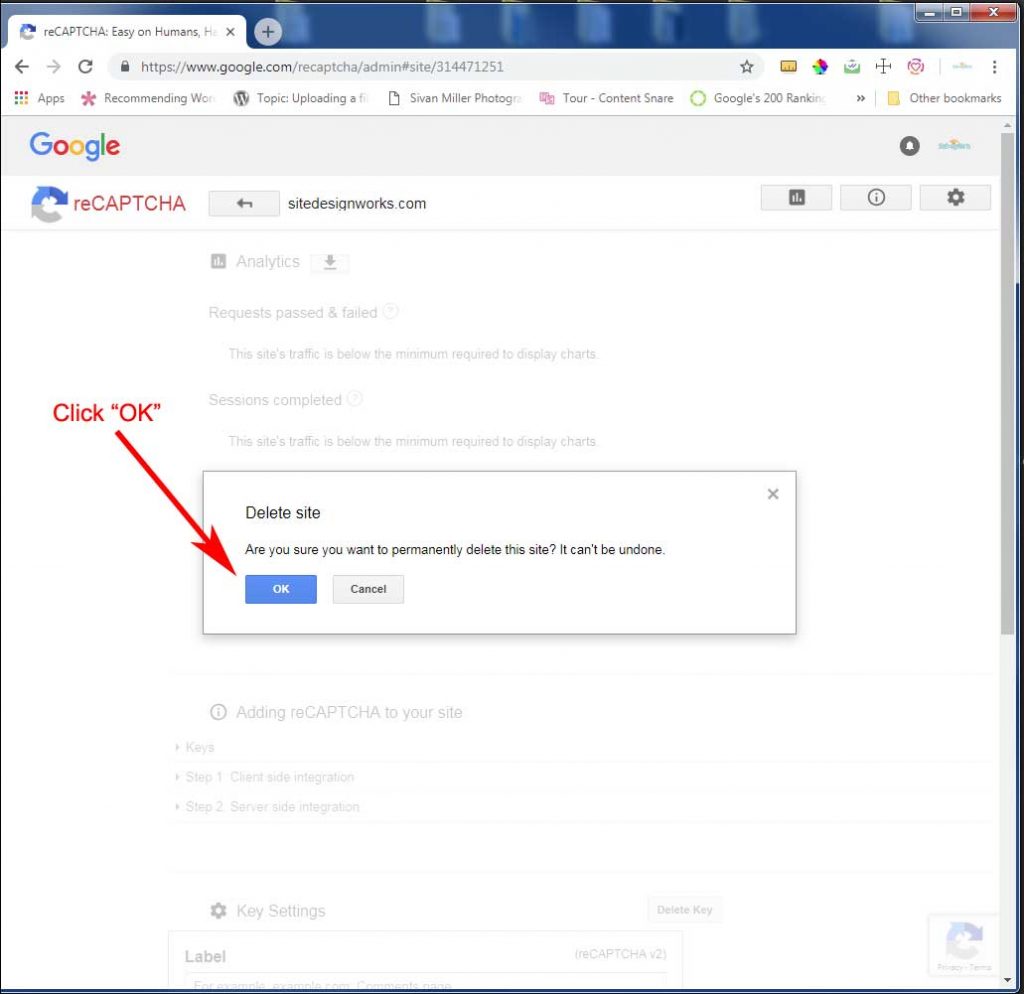
Task: Expand hidden bookmarks with the chevron
Action: [861, 98]
